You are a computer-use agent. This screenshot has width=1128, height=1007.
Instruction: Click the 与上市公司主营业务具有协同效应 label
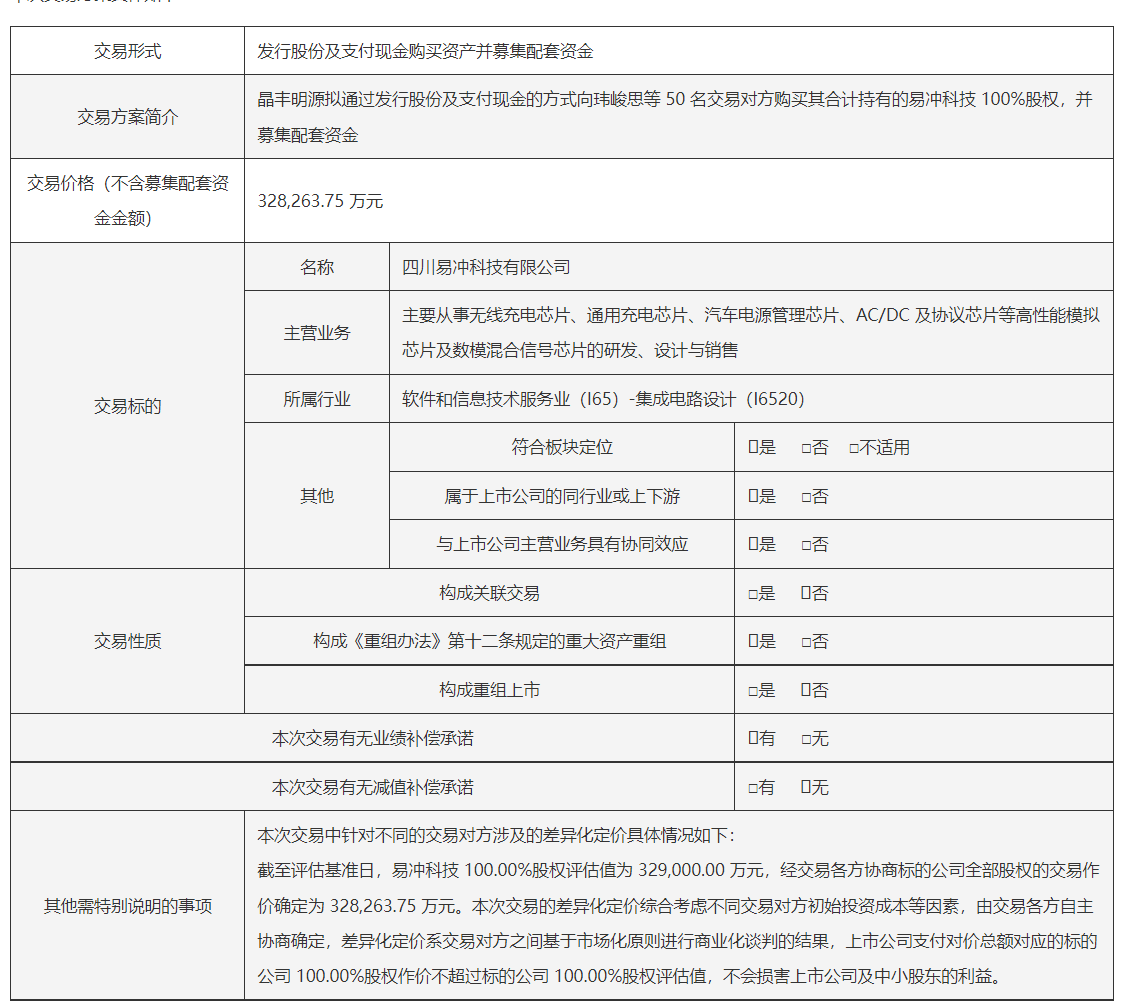pos(562,544)
